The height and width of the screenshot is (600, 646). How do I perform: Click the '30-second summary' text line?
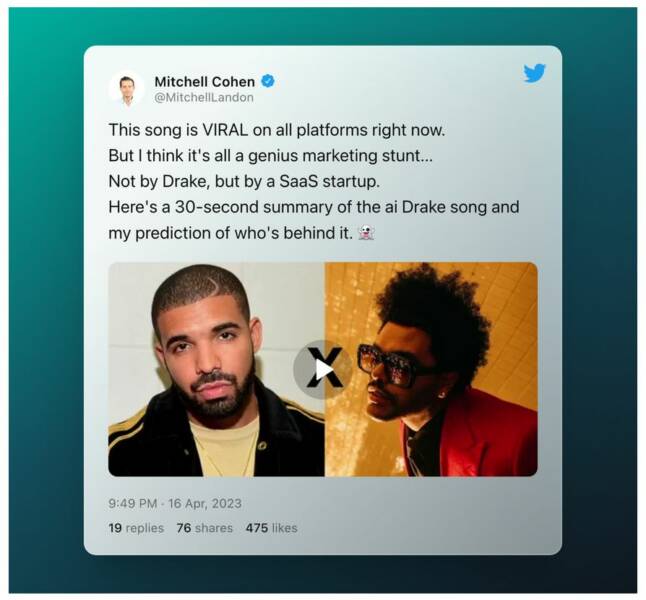[314, 207]
